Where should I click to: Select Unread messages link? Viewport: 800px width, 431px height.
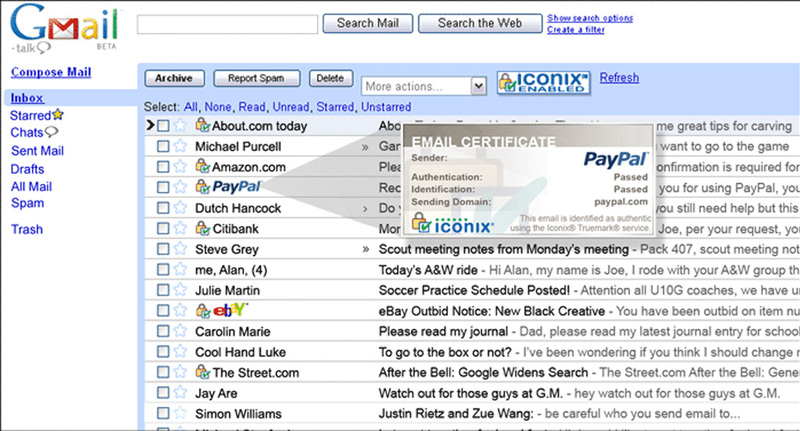pos(291,107)
